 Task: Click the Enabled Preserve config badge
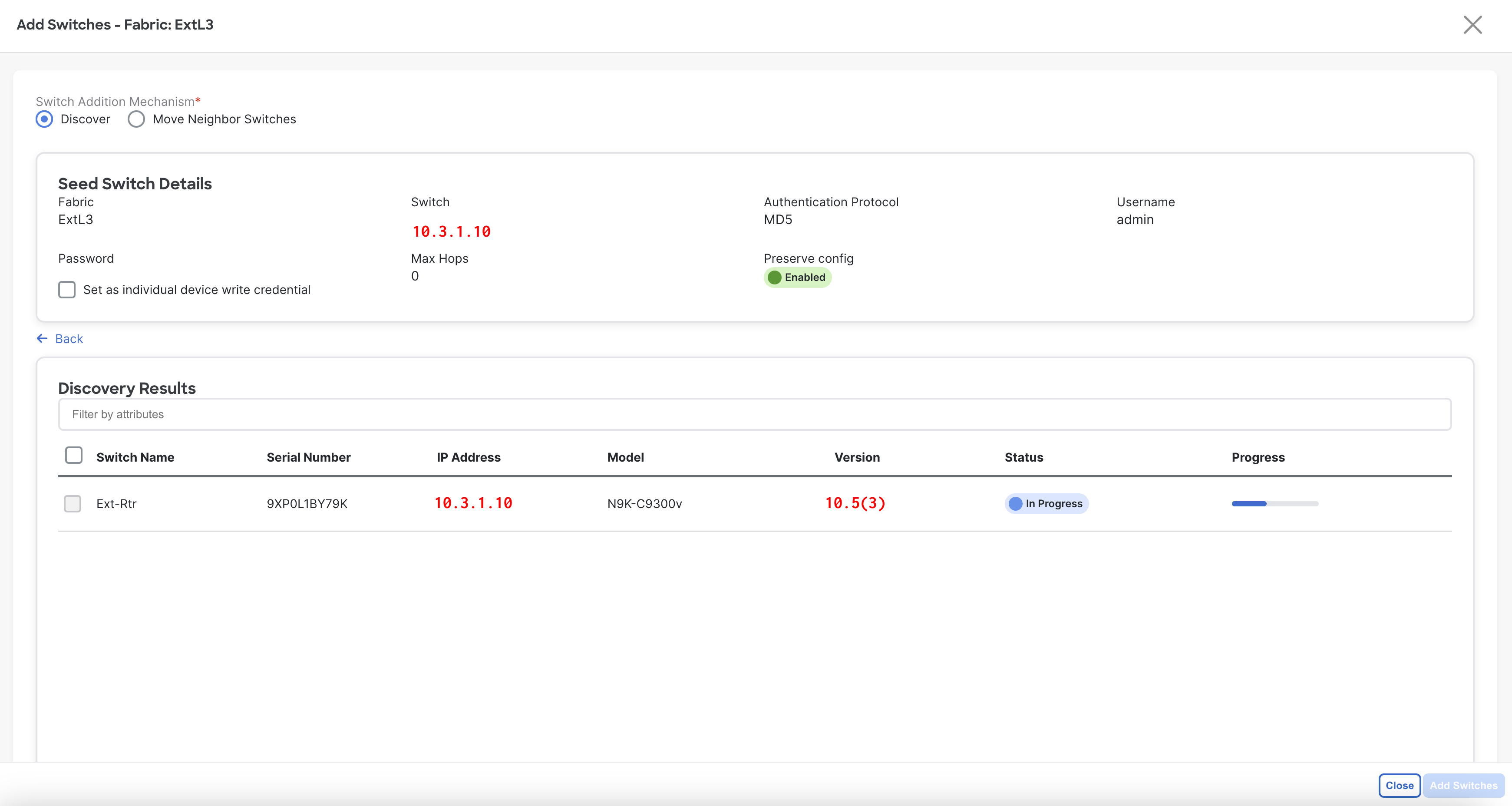[x=797, y=277]
